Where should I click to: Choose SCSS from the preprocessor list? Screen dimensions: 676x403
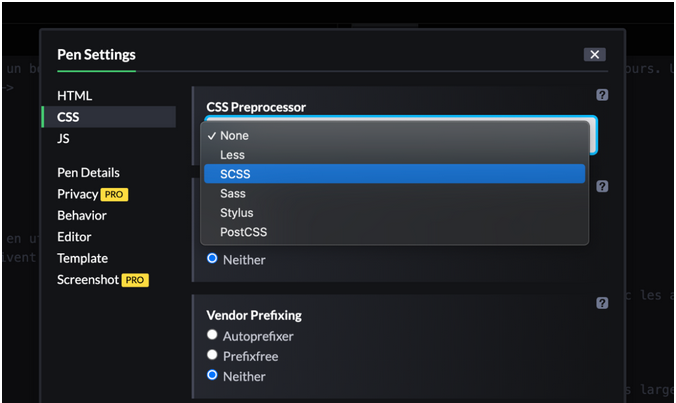tap(234, 174)
